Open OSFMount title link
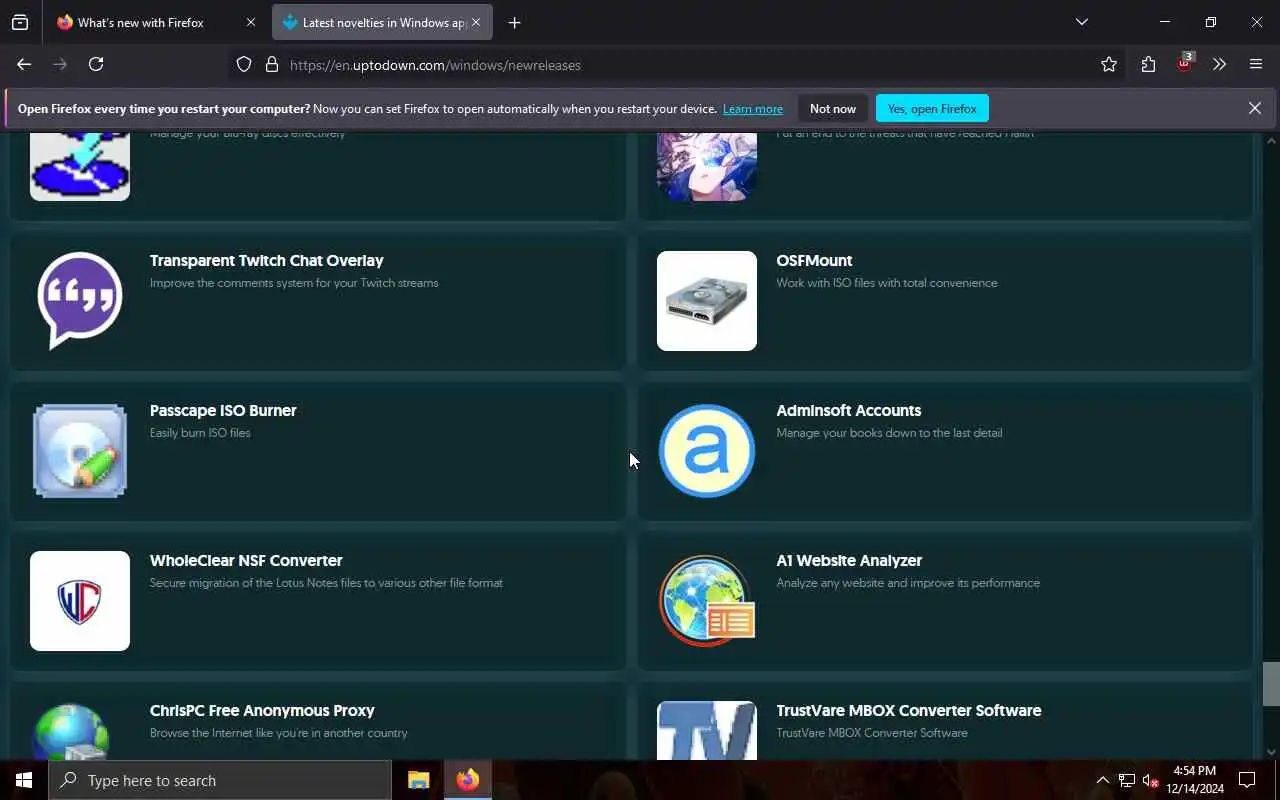 pos(814,261)
